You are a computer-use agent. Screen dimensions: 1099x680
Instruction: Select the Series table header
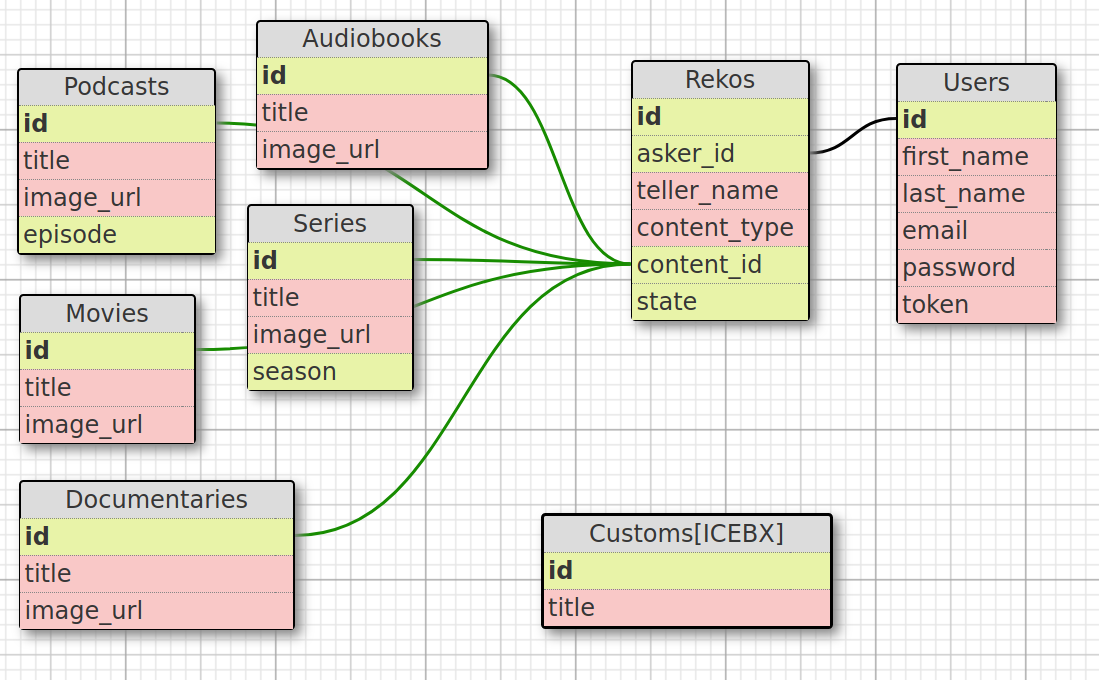click(330, 224)
